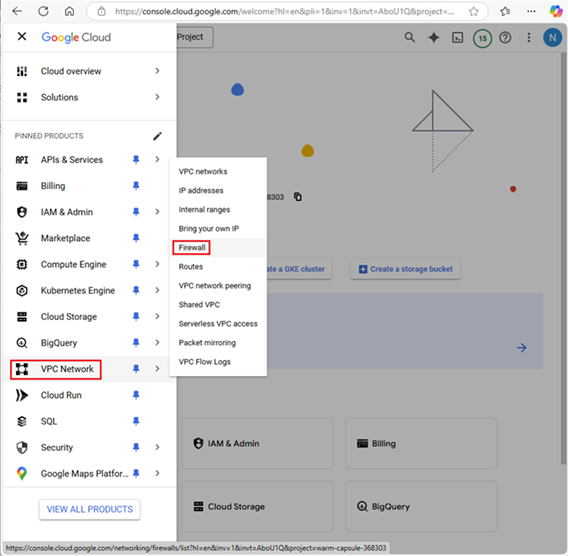
Task: Expand Compute Engine submenu chevron
Action: coord(157,264)
